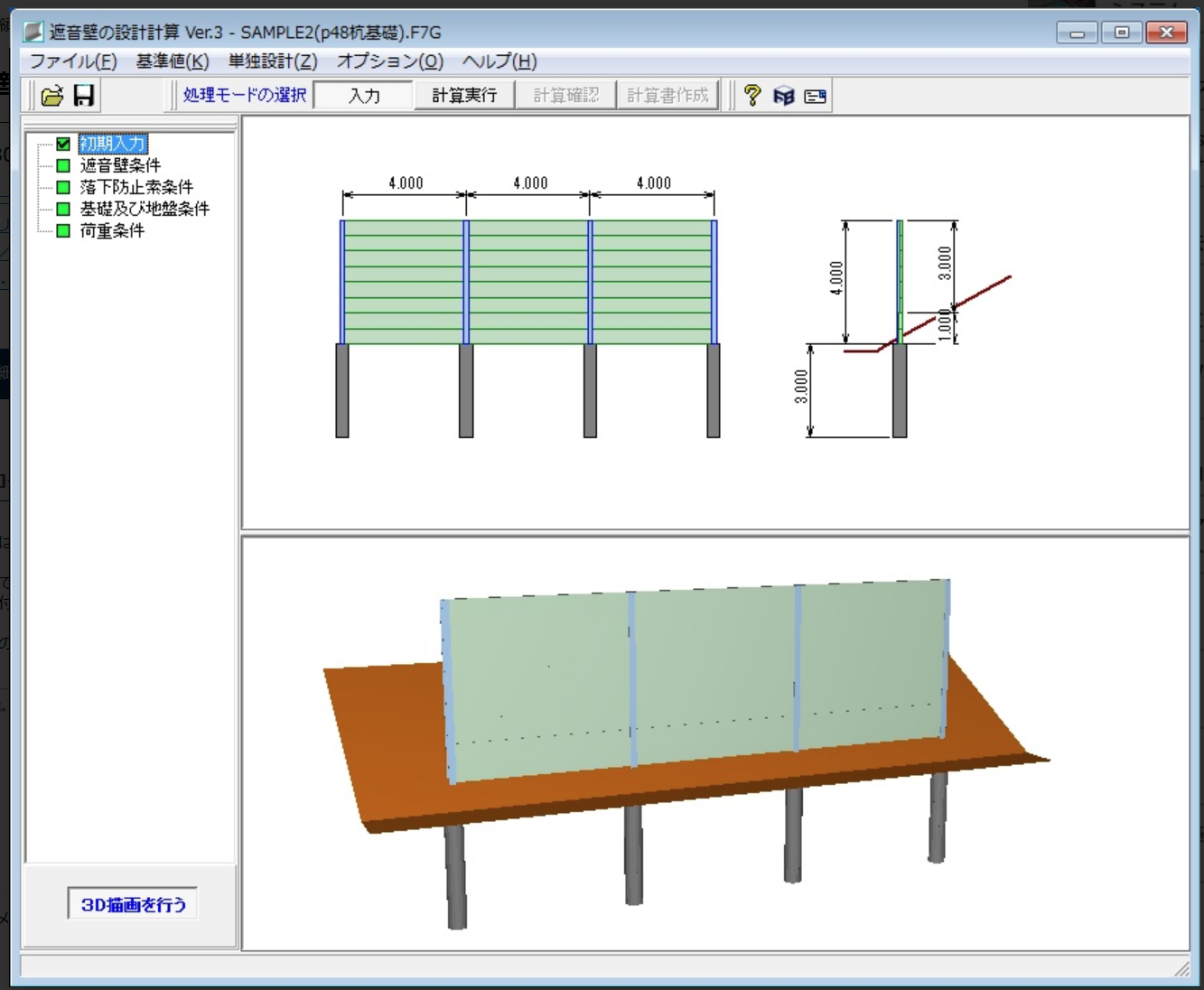
Task: Maximize the application window
Action: tap(1122, 33)
